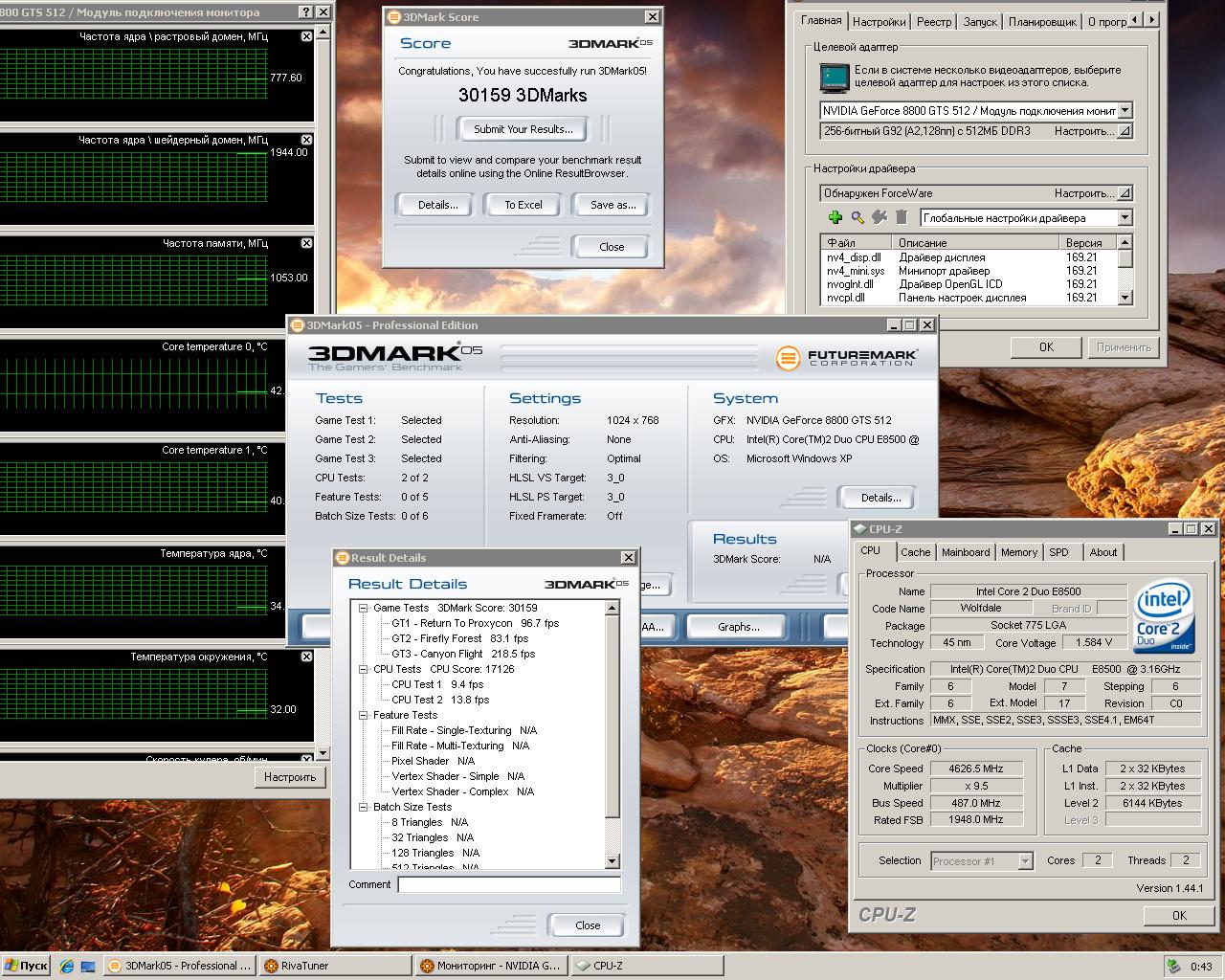This screenshot has height=980, width=1225.
Task: Switch to Реестр tab in RivaTuner
Action: click(934, 22)
